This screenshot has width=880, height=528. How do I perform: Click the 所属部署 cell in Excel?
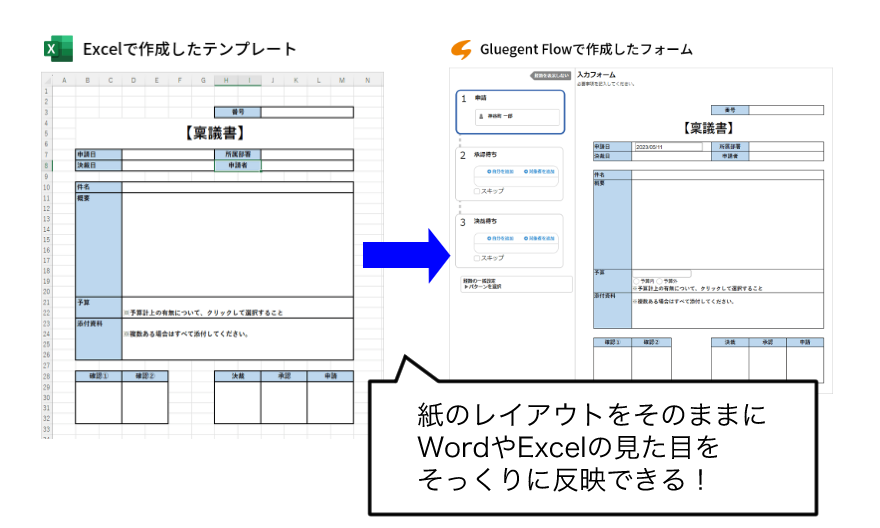(x=238, y=154)
